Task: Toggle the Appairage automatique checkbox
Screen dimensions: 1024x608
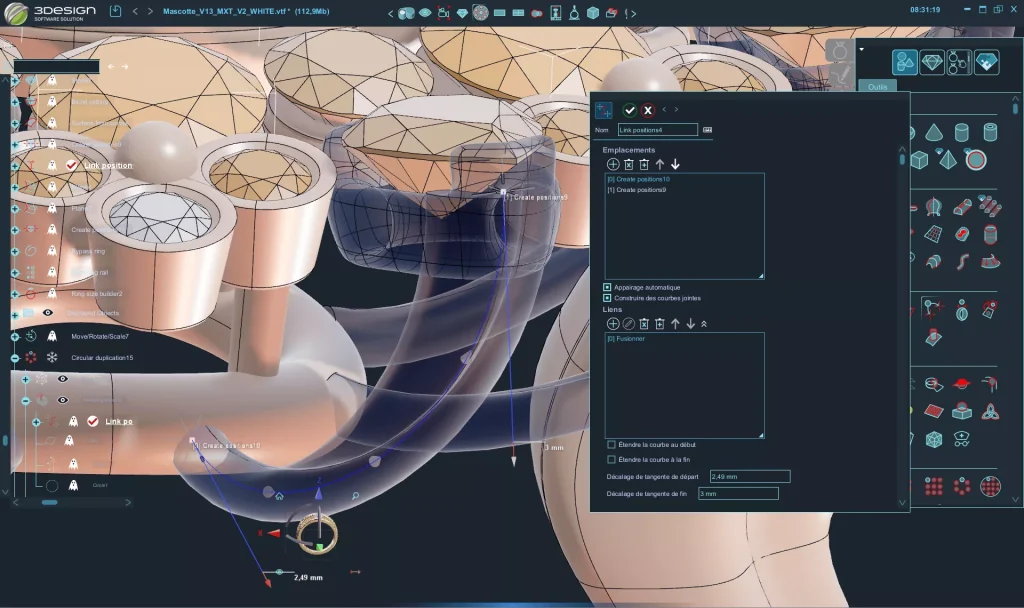Action: 607,287
